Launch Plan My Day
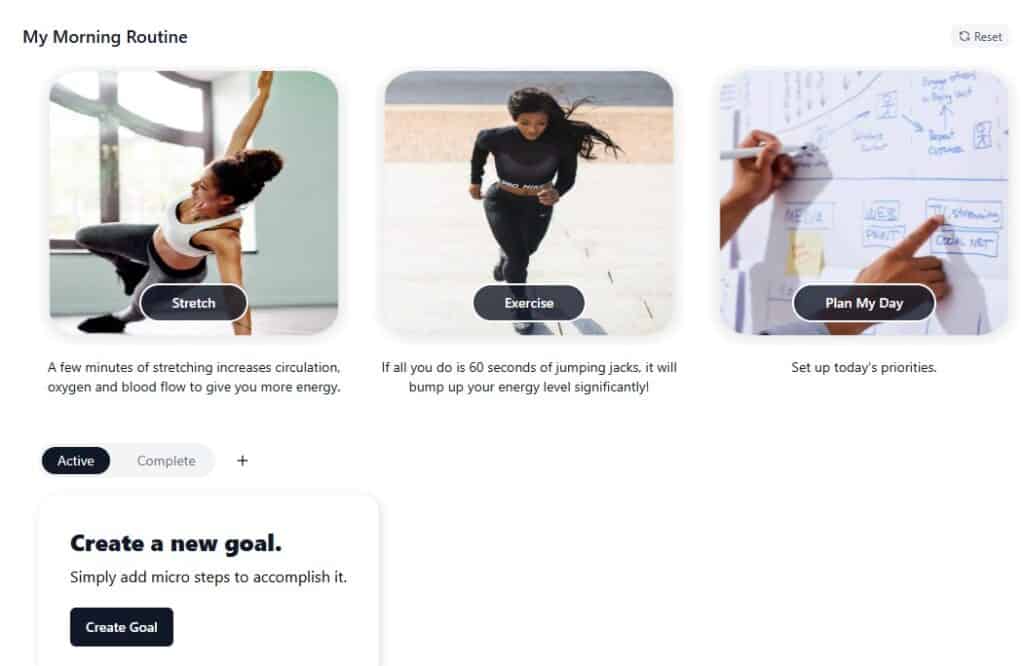This screenshot has width=1024, height=666. point(863,303)
